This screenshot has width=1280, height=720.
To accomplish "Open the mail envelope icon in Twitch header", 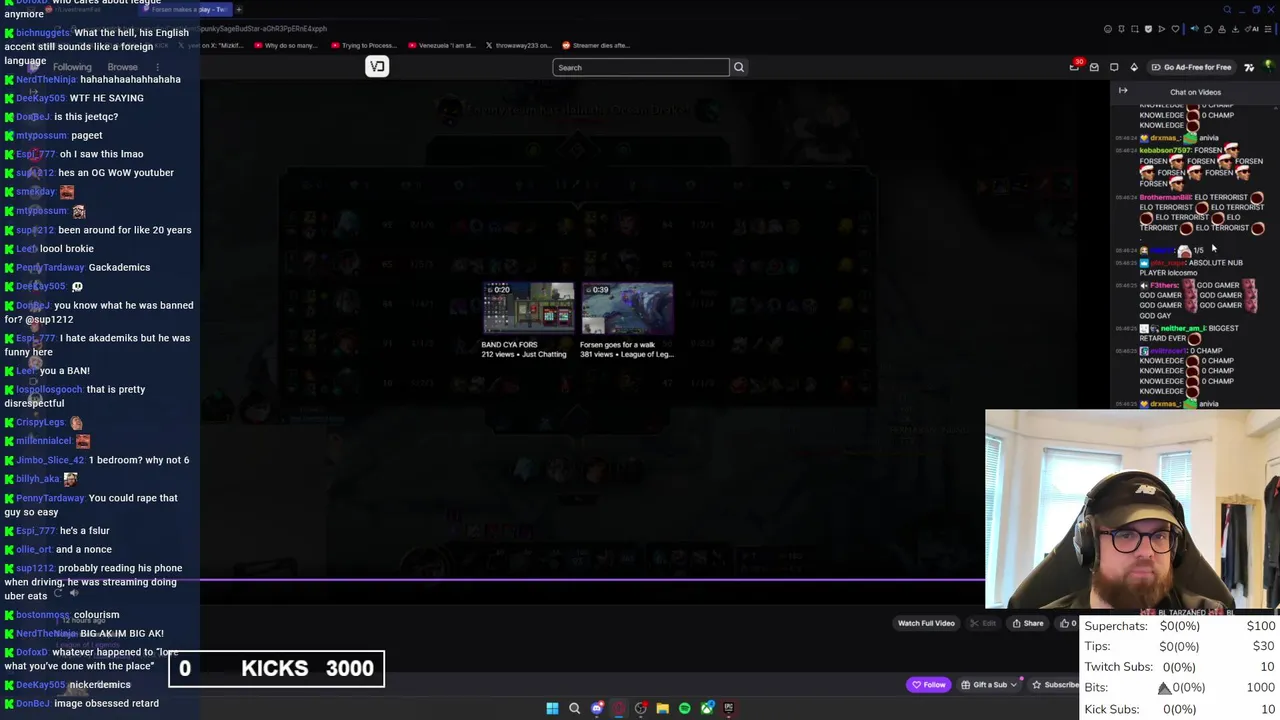I will 1094,67.
